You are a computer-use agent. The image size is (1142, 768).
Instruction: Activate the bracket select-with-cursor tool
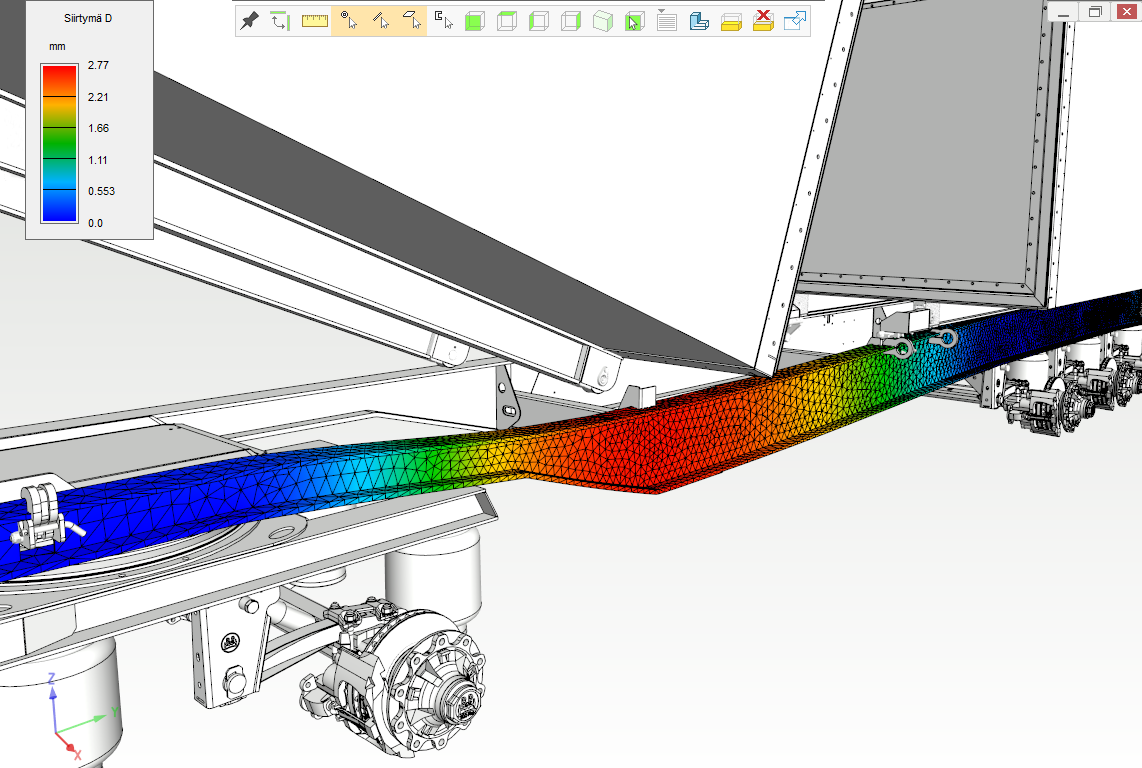coord(444,20)
